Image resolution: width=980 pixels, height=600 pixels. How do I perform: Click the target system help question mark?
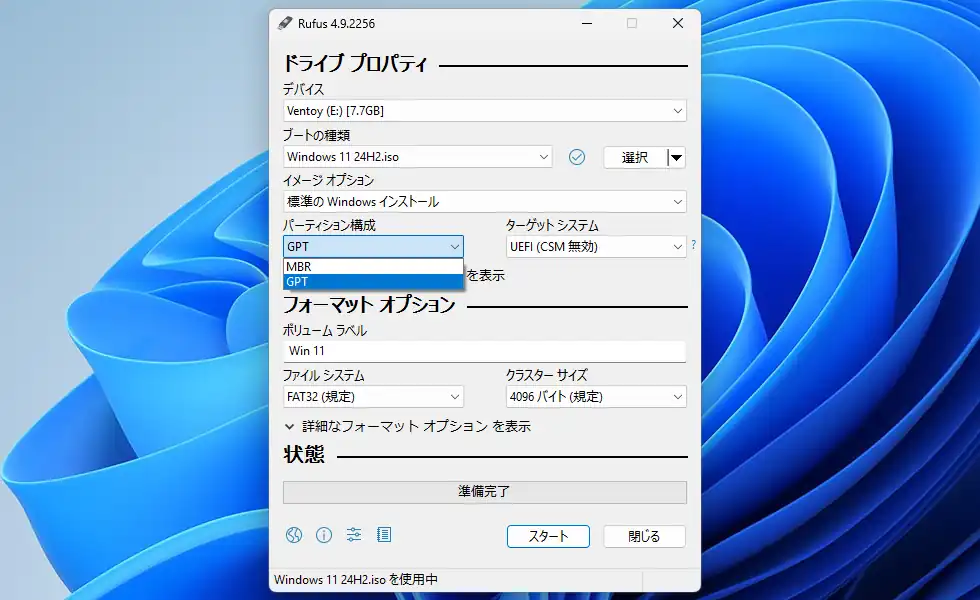coord(693,245)
